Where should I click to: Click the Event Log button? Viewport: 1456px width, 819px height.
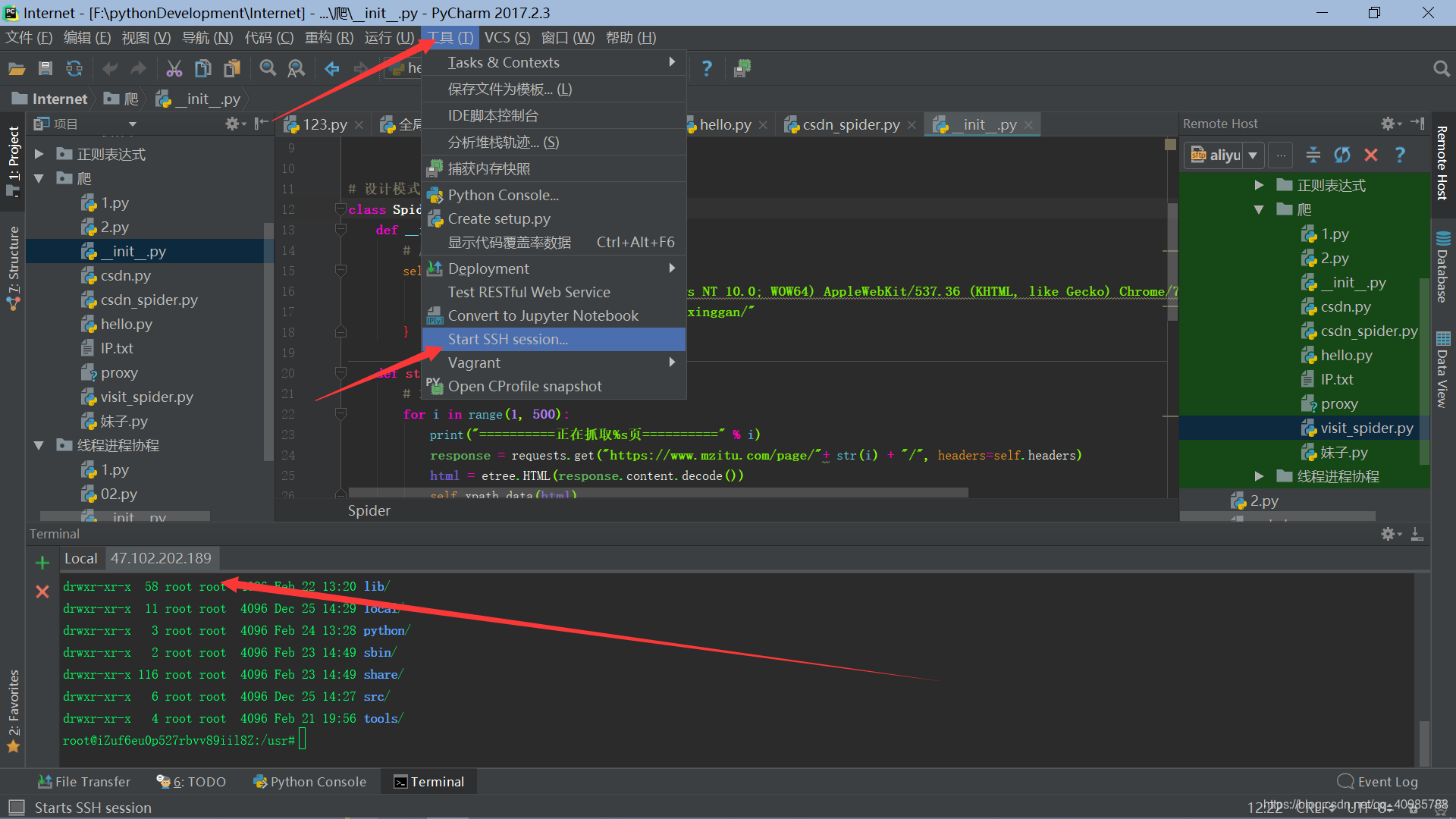[1378, 782]
